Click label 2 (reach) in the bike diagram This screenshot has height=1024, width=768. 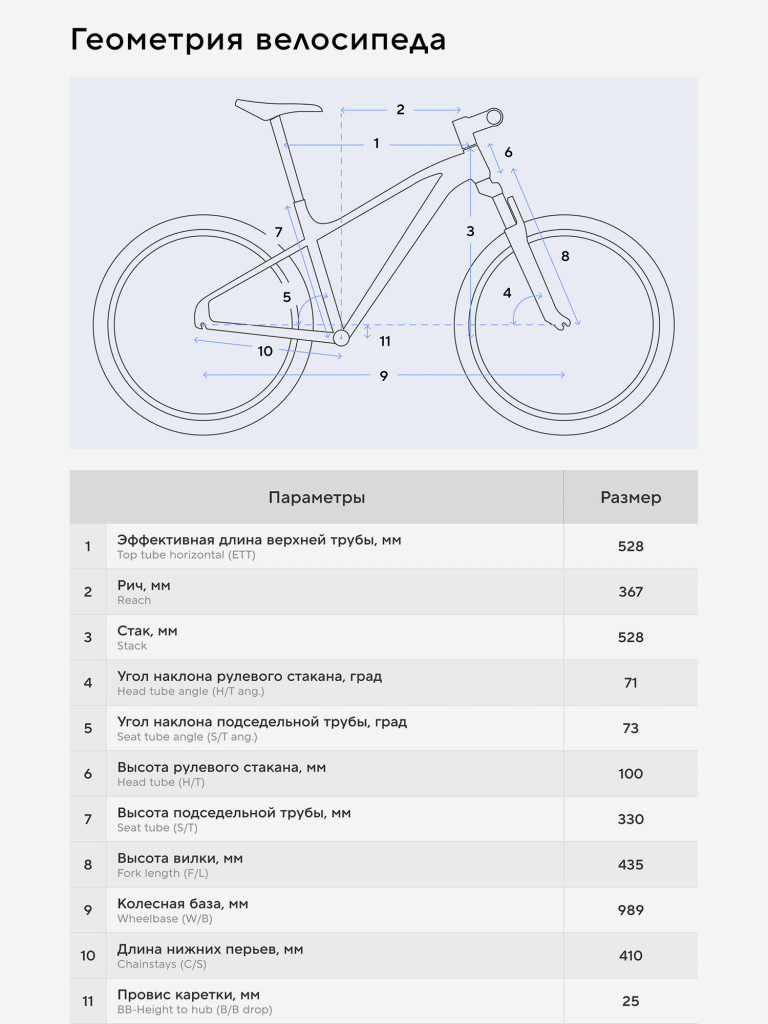400,110
